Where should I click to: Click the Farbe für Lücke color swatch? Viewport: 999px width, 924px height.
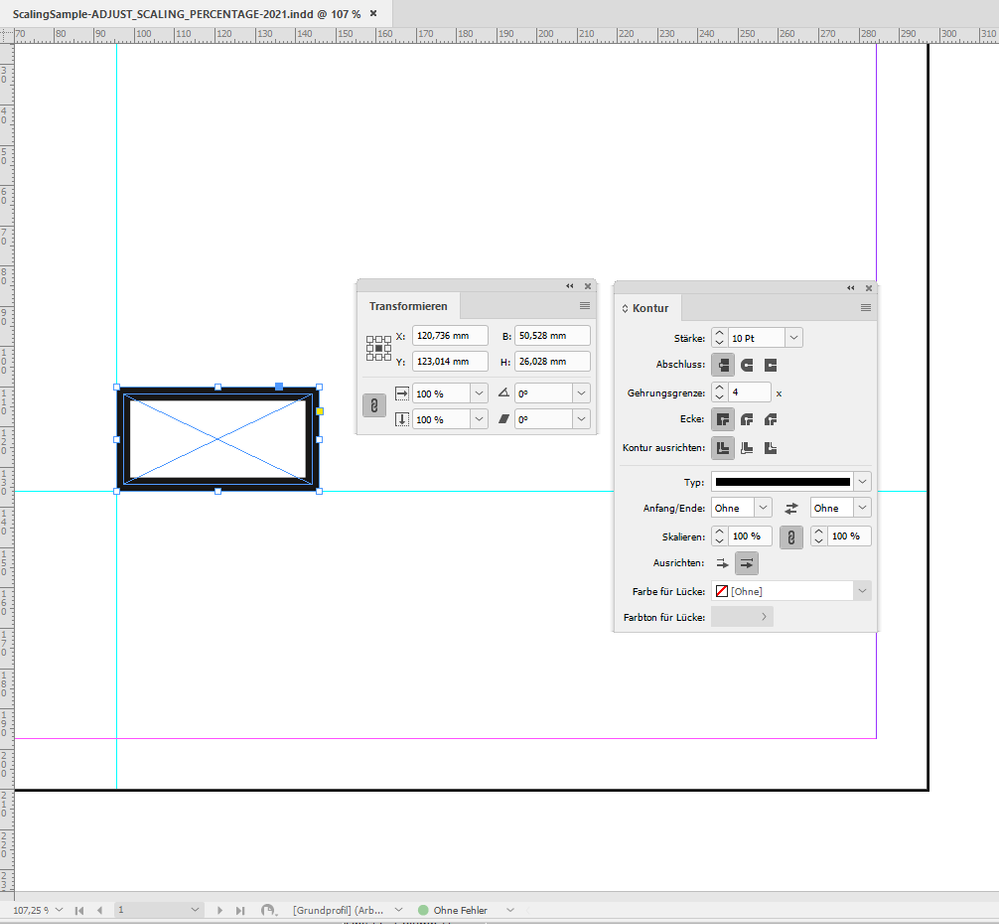coord(723,590)
